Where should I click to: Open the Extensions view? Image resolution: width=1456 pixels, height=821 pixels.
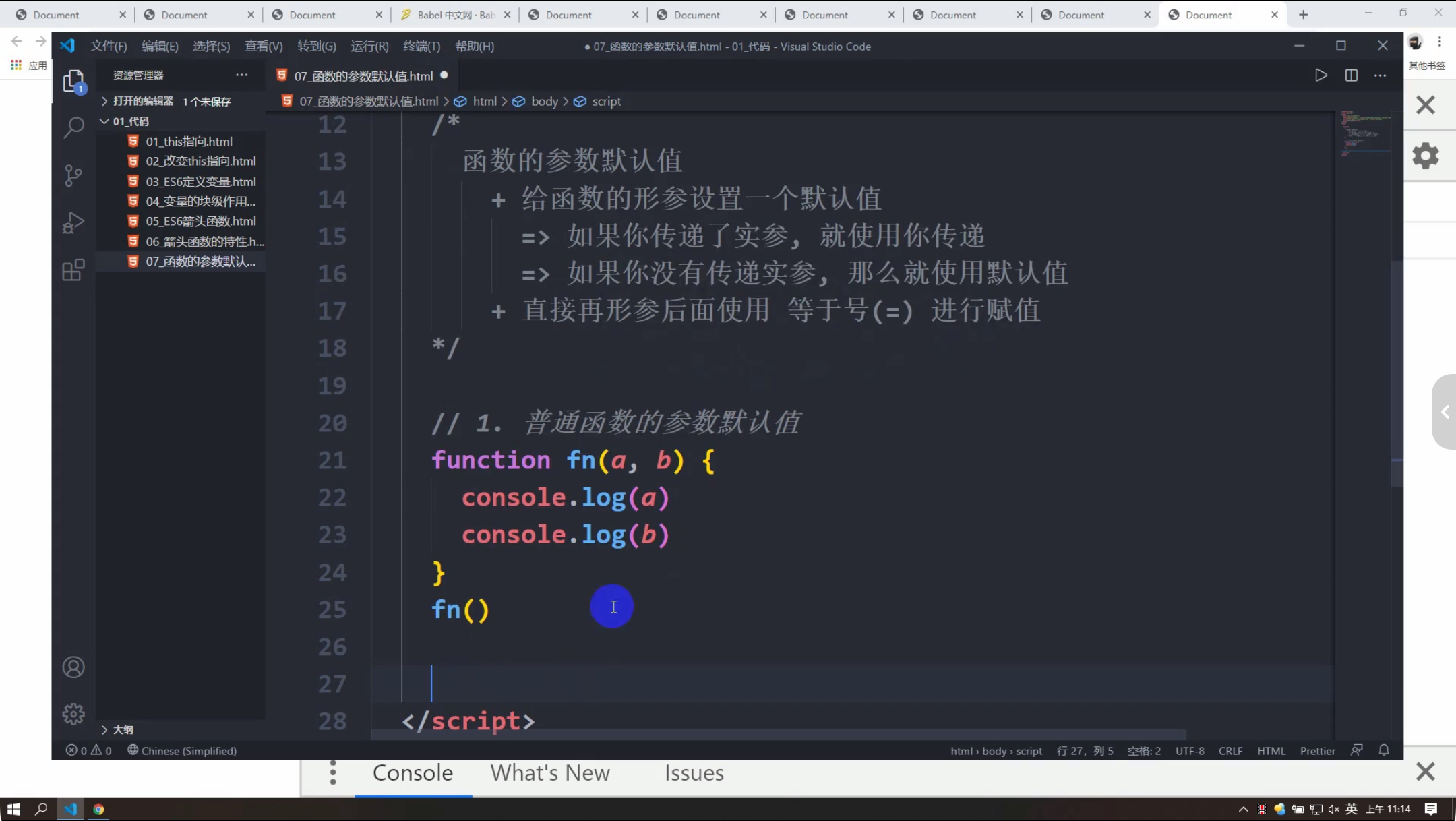(x=73, y=270)
